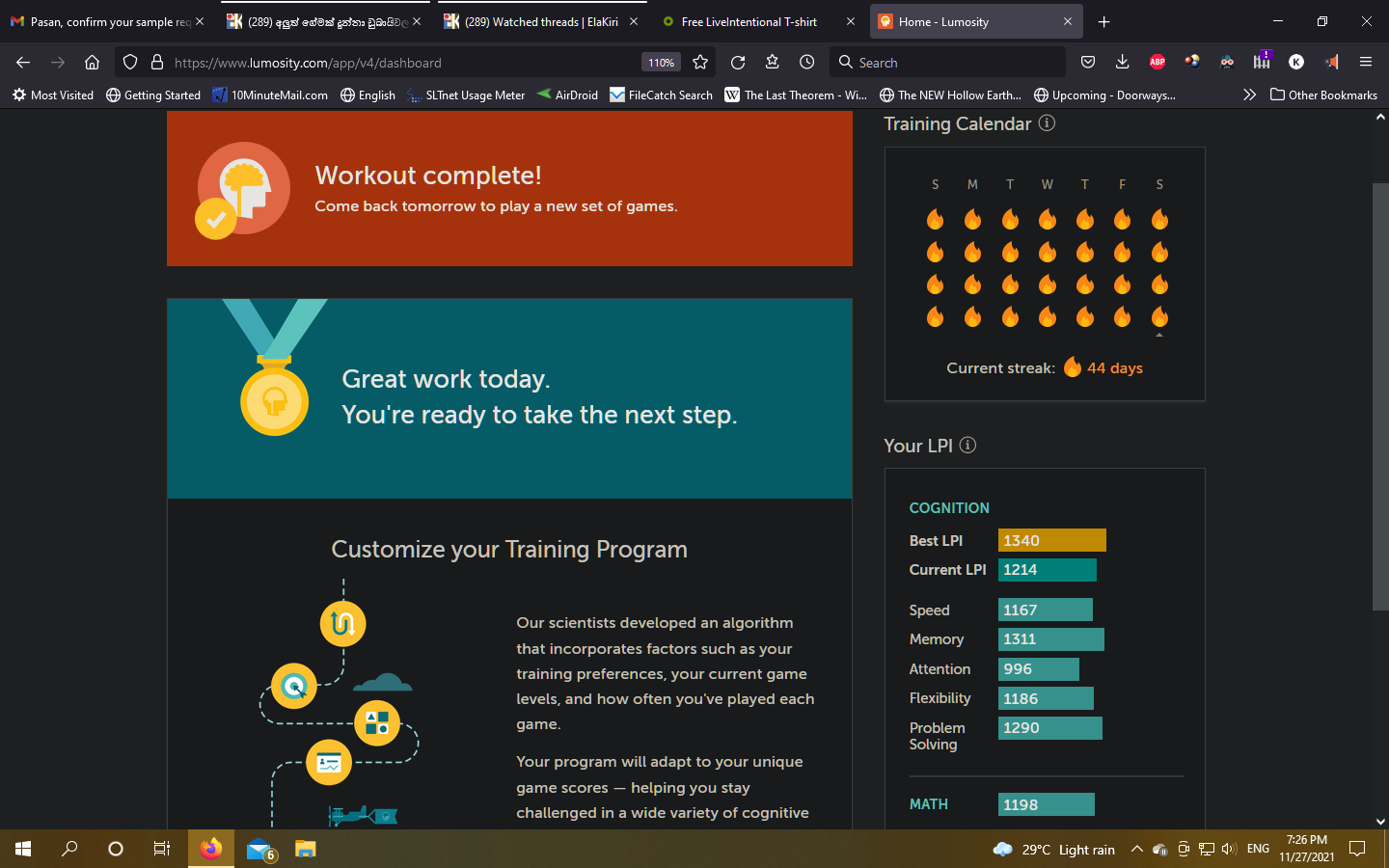Click the Memory 1311 score bar
The width and height of the screenshot is (1389, 868).
pos(1051,639)
